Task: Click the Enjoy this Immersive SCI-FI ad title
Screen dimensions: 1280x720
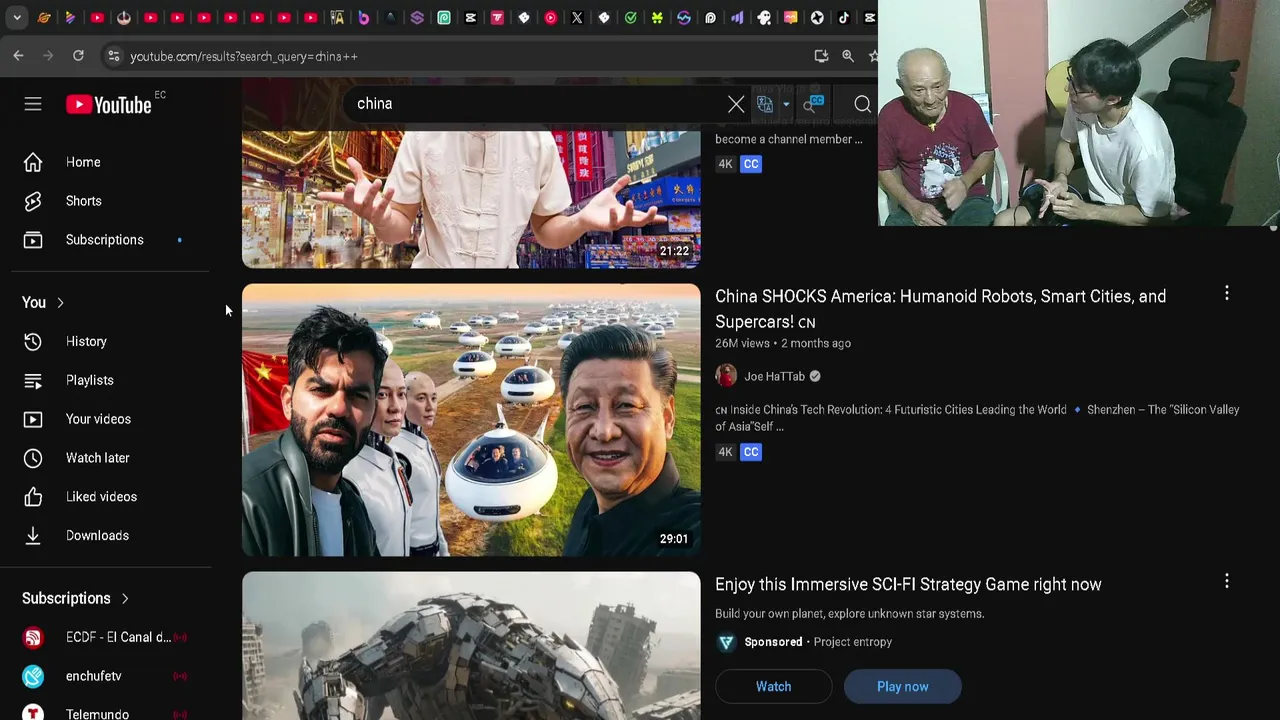Action: click(x=908, y=584)
